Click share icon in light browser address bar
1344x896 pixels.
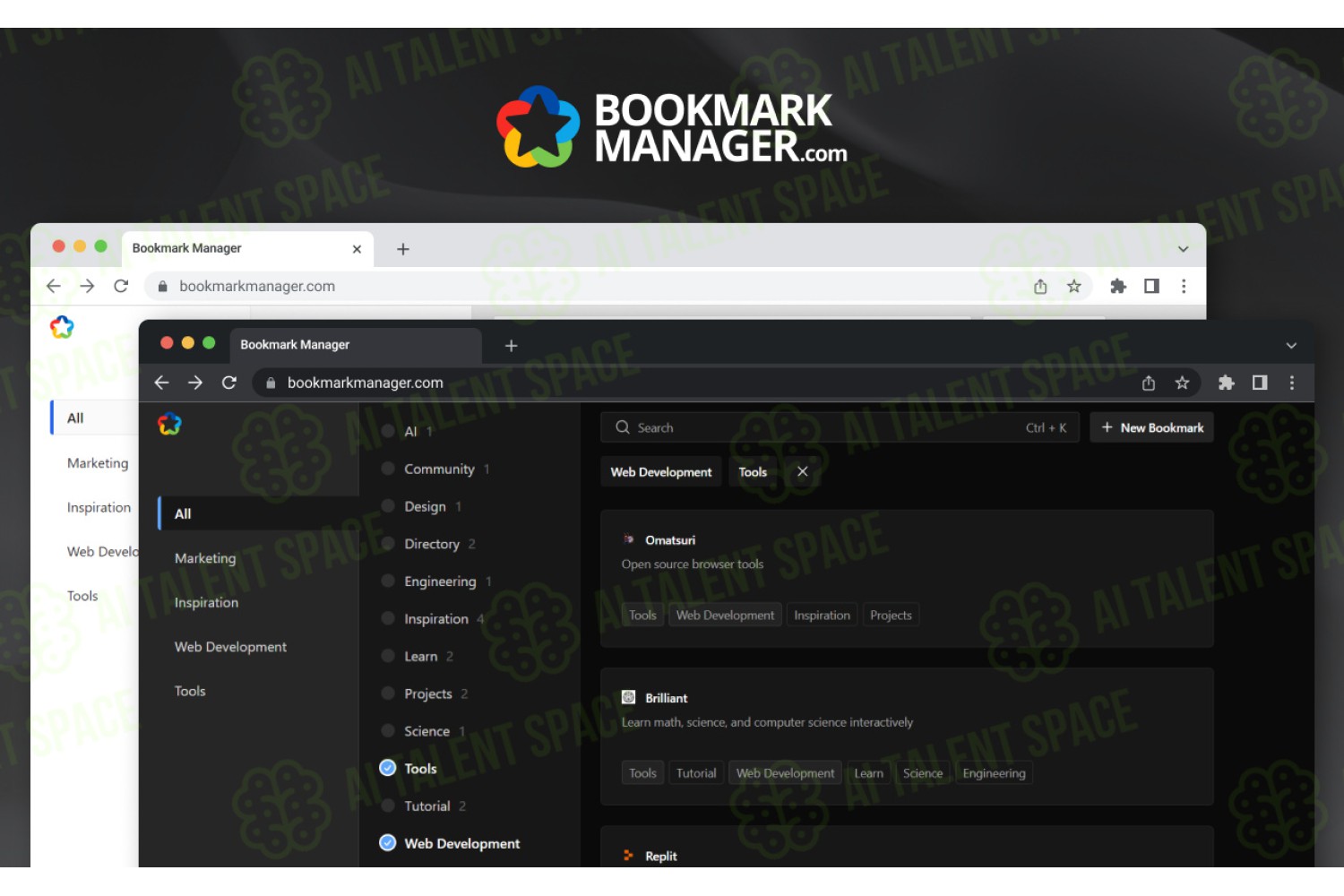coord(1040,287)
